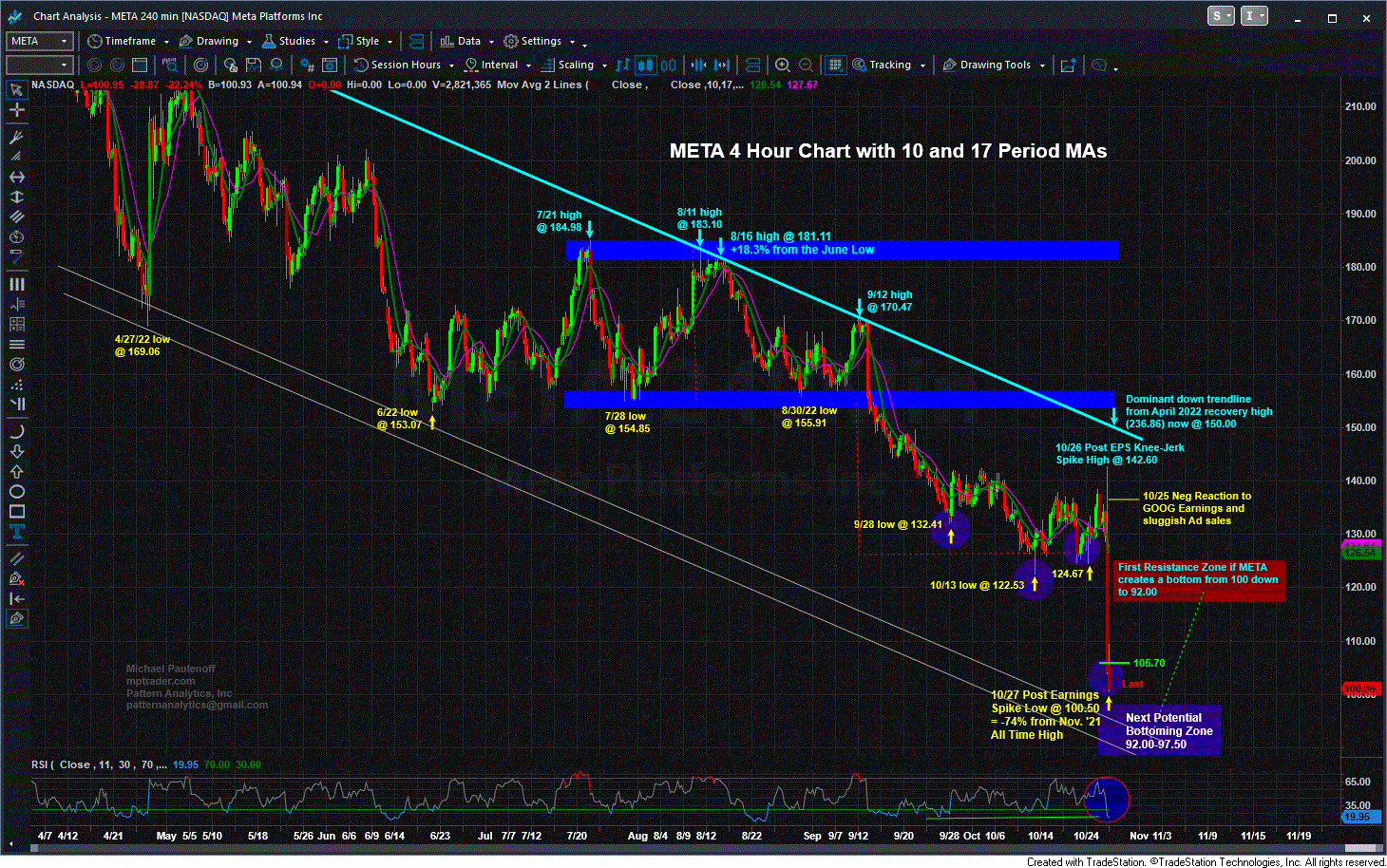Open the Studies menu
This screenshot has width=1387, height=868.
coord(289,41)
